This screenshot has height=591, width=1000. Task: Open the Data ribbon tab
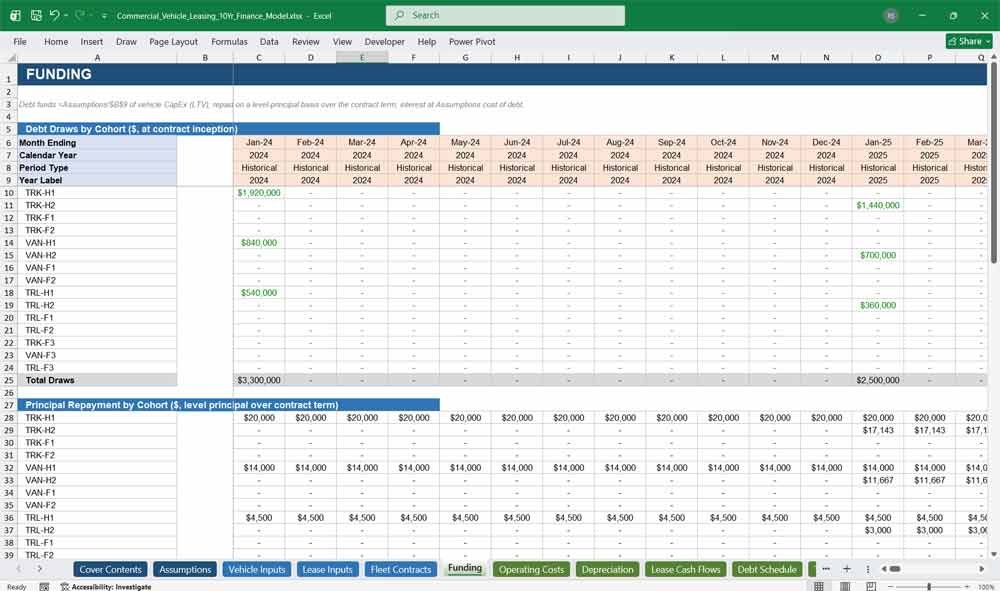click(269, 41)
